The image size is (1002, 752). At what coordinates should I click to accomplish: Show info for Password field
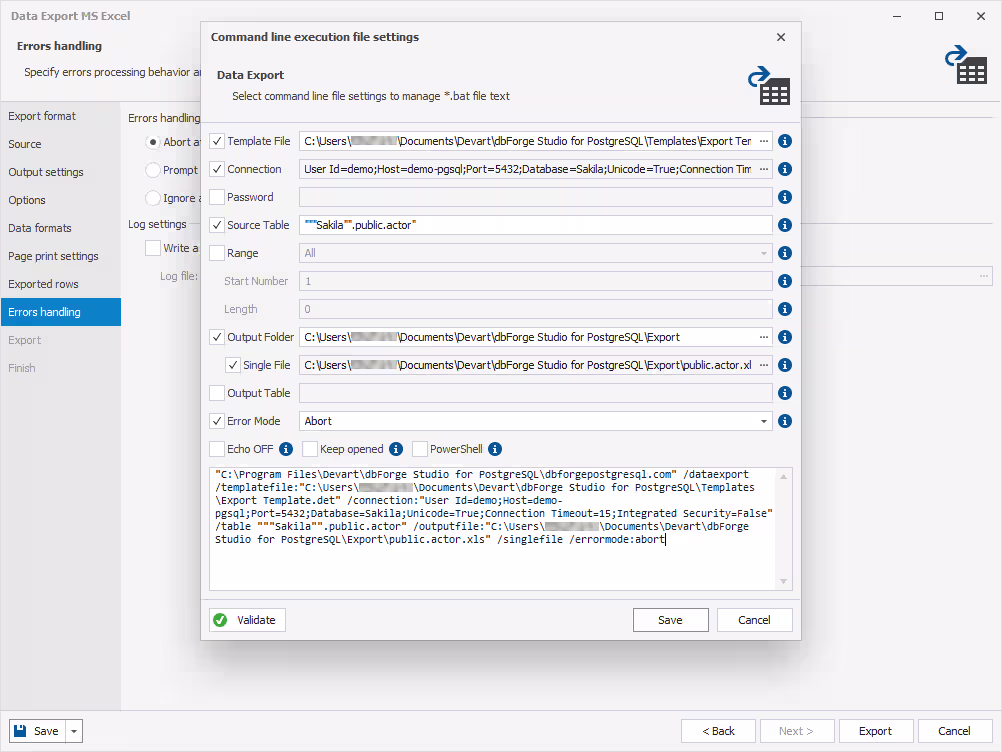coord(785,197)
